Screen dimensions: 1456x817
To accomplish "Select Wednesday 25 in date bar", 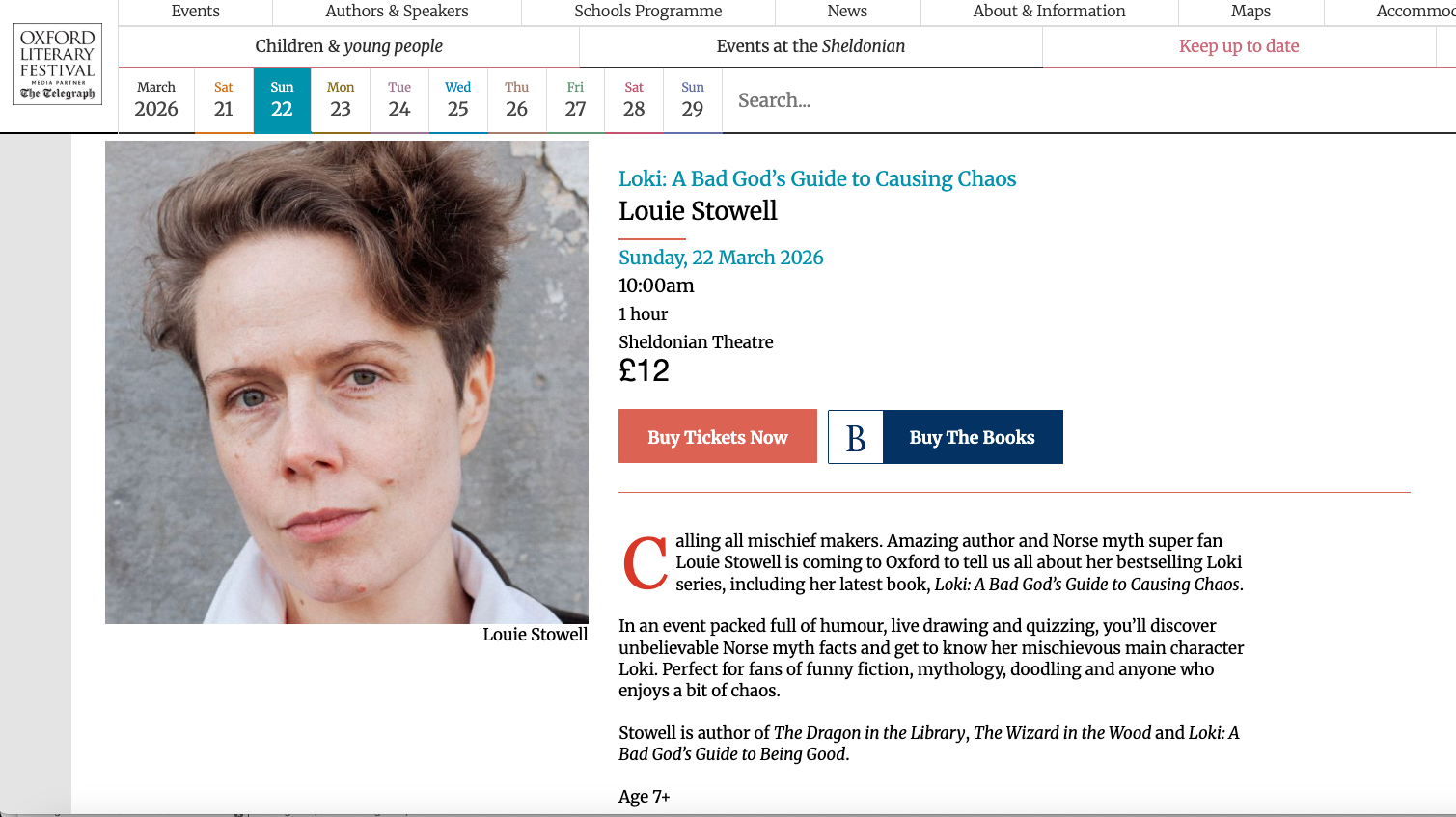I will 458,100.
